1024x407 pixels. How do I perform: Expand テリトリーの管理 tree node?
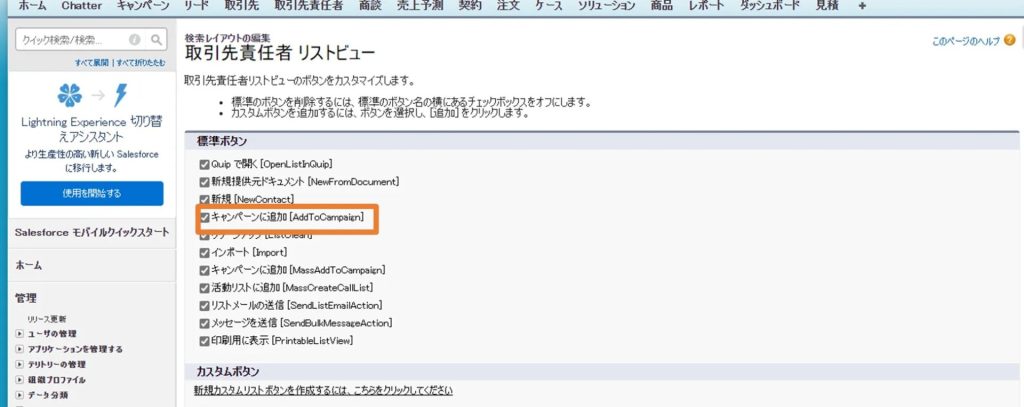click(20, 365)
